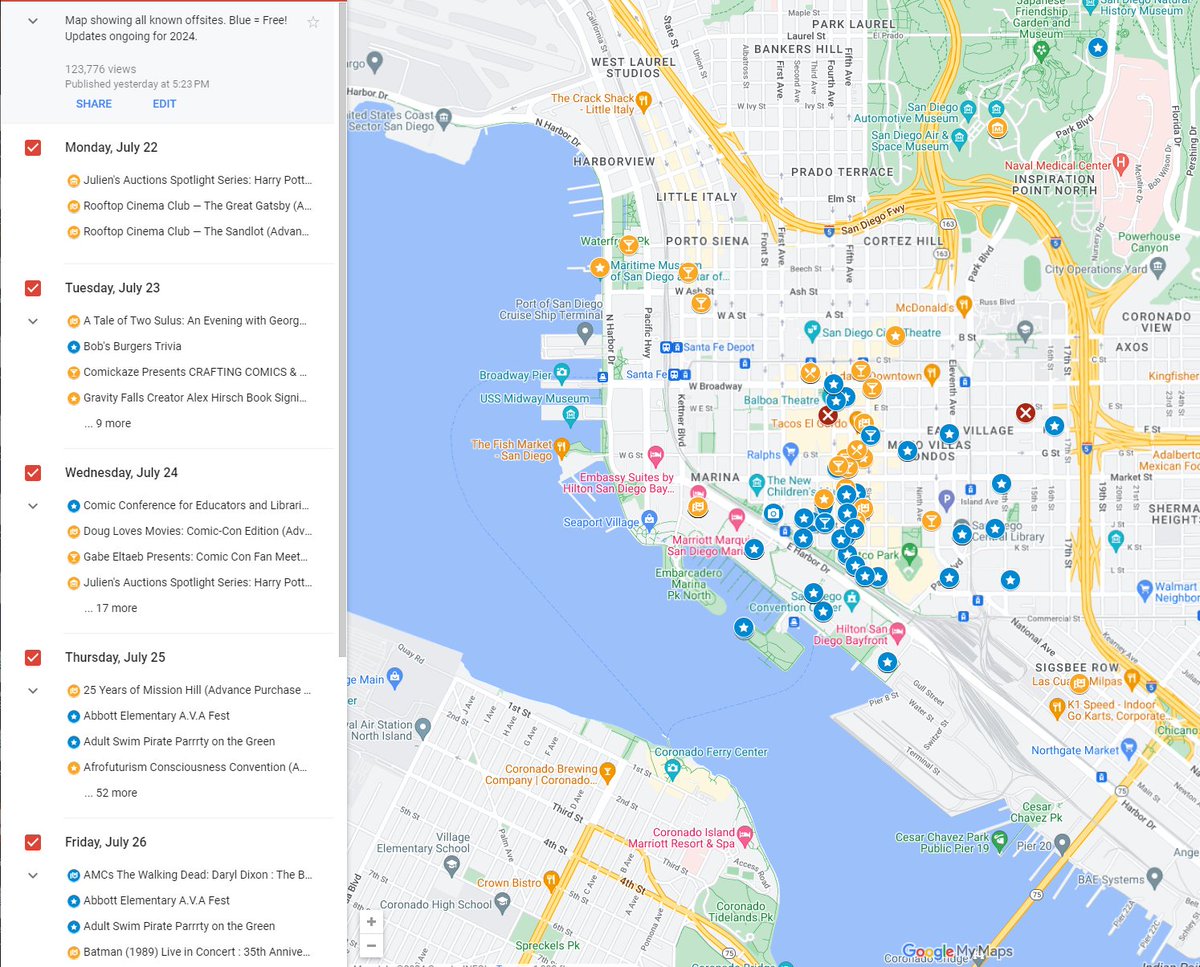1200x967 pixels.
Task: Collapse the Tuesday, July 23 event list
Action: coord(32,321)
